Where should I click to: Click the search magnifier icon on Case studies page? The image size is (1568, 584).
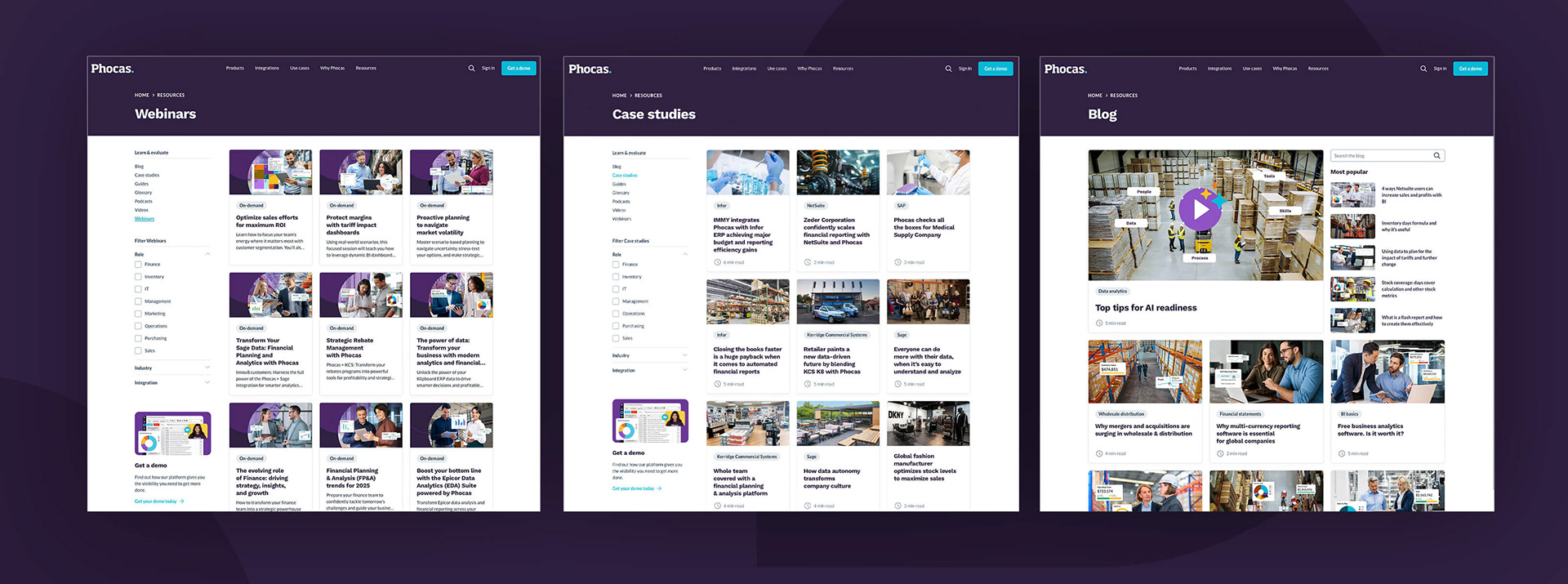tap(948, 69)
